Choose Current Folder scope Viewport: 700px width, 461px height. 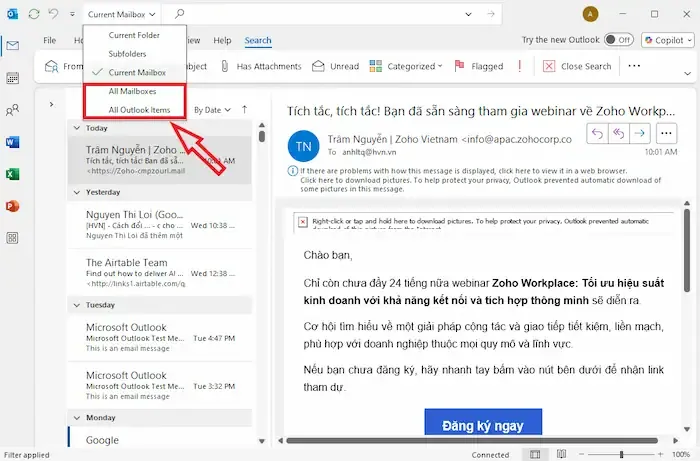point(134,35)
